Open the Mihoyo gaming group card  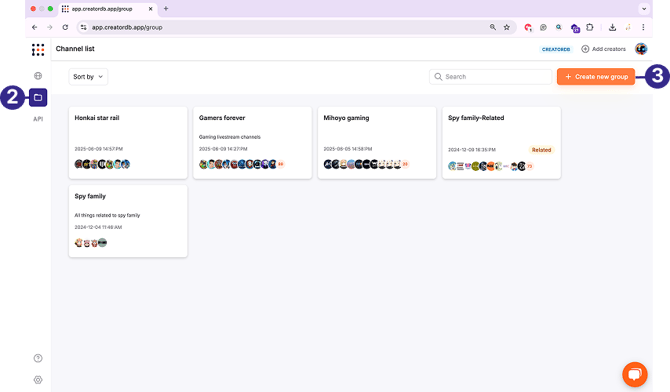pyautogui.click(x=377, y=143)
